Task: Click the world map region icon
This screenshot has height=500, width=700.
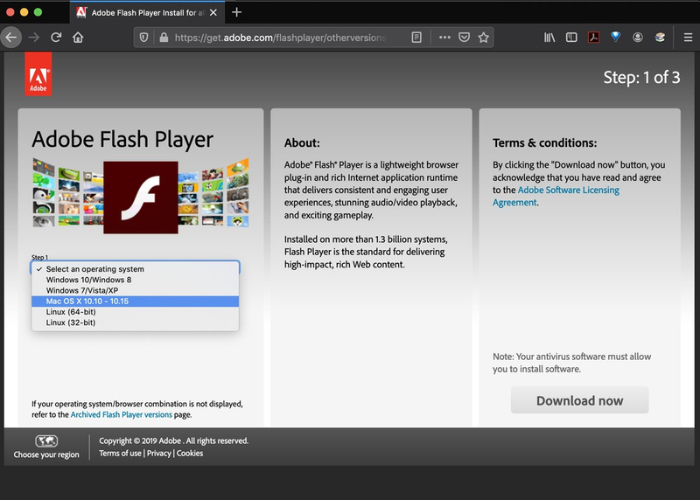Action: pos(46,441)
